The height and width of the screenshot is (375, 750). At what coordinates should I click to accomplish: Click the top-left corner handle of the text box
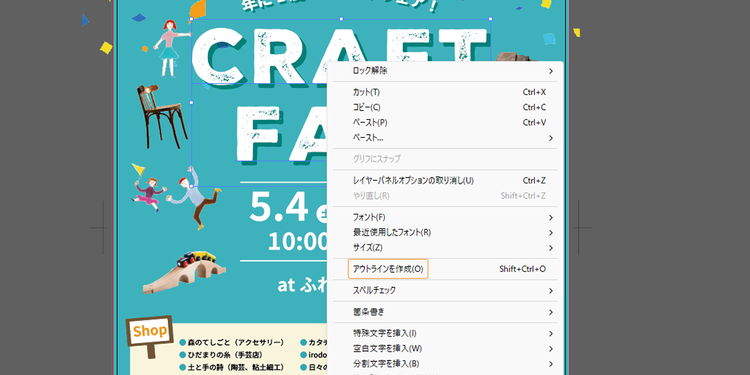point(191,19)
